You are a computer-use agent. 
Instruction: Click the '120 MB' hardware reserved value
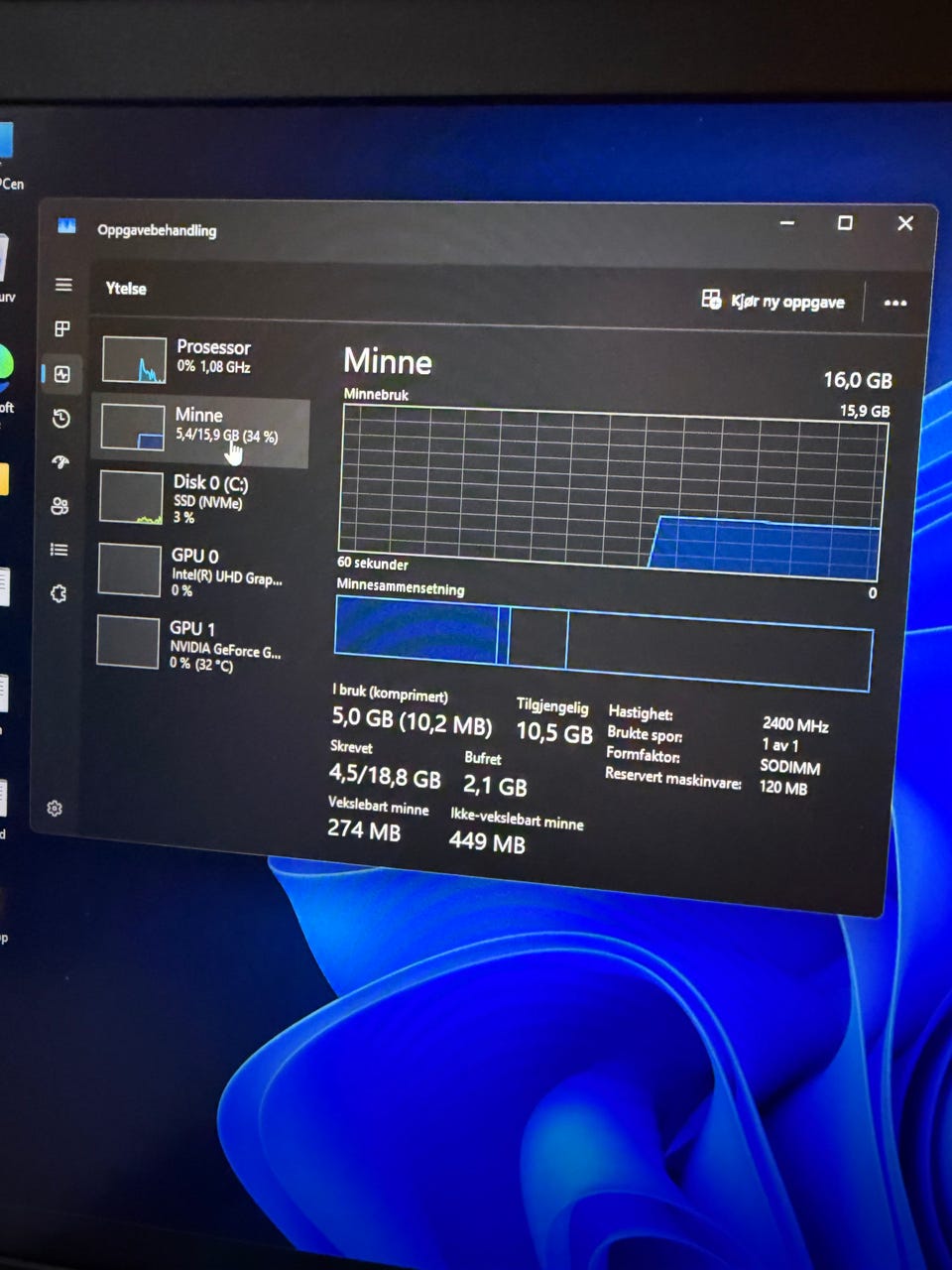click(x=783, y=788)
